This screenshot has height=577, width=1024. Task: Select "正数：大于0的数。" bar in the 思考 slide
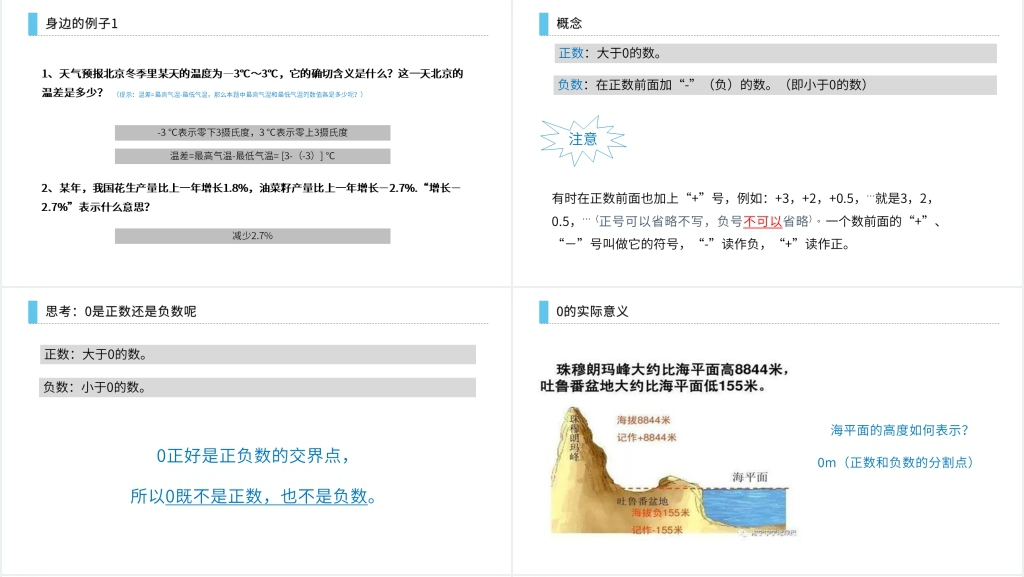point(257,354)
